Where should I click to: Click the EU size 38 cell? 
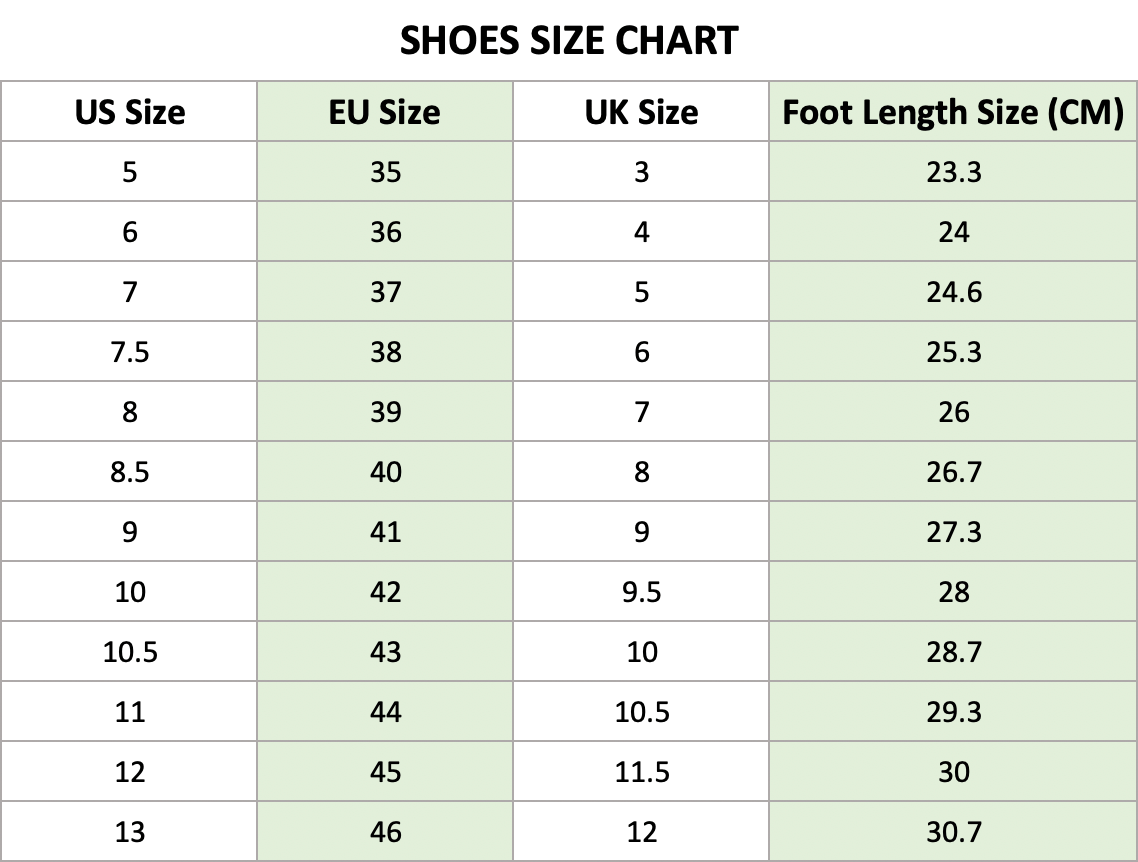[x=385, y=352]
